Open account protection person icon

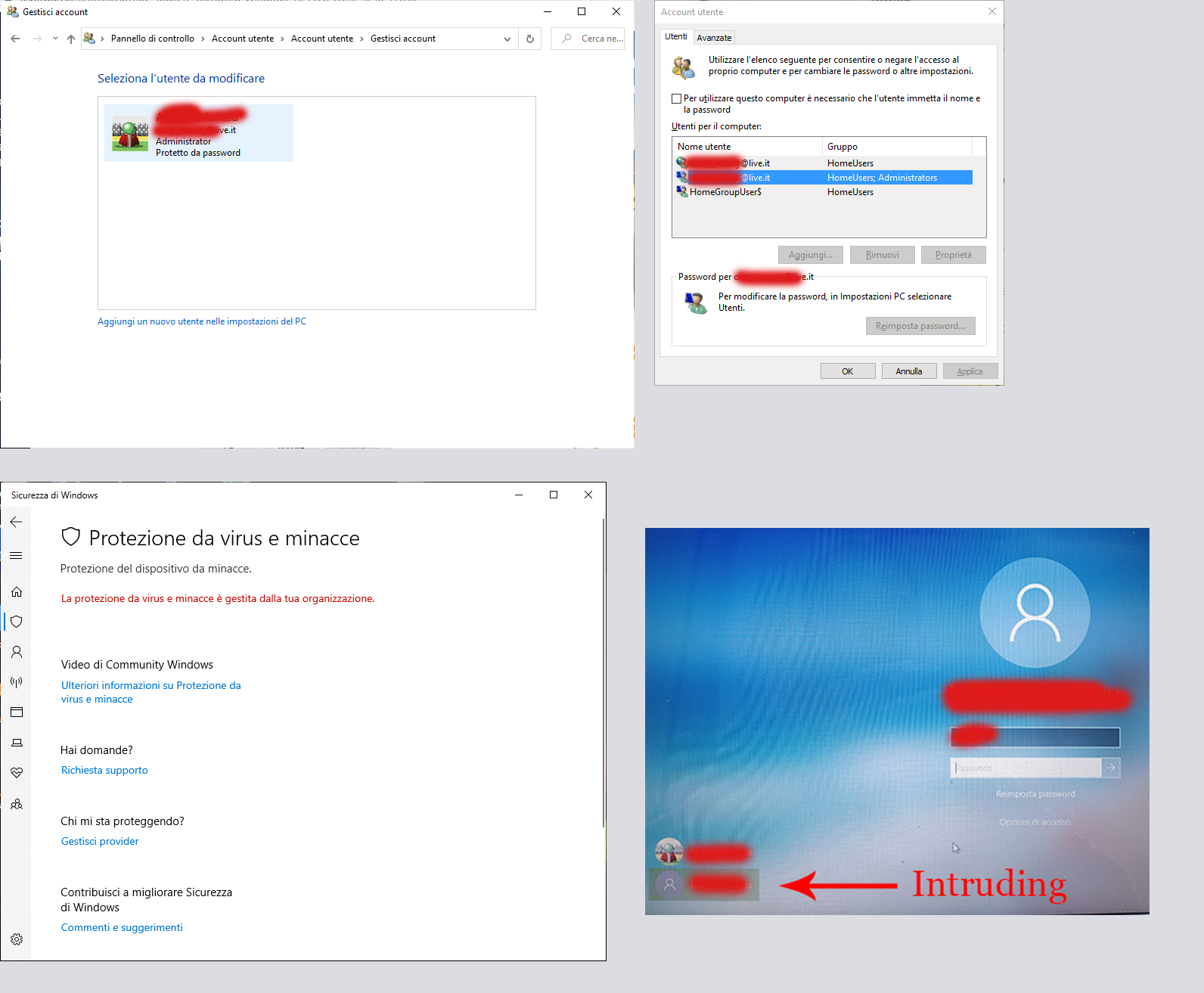[17, 652]
